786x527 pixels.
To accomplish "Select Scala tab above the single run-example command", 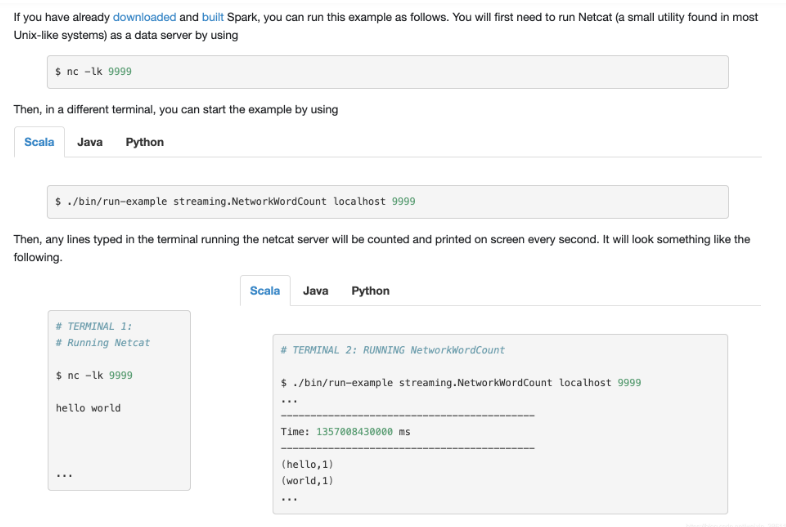I will pos(39,142).
